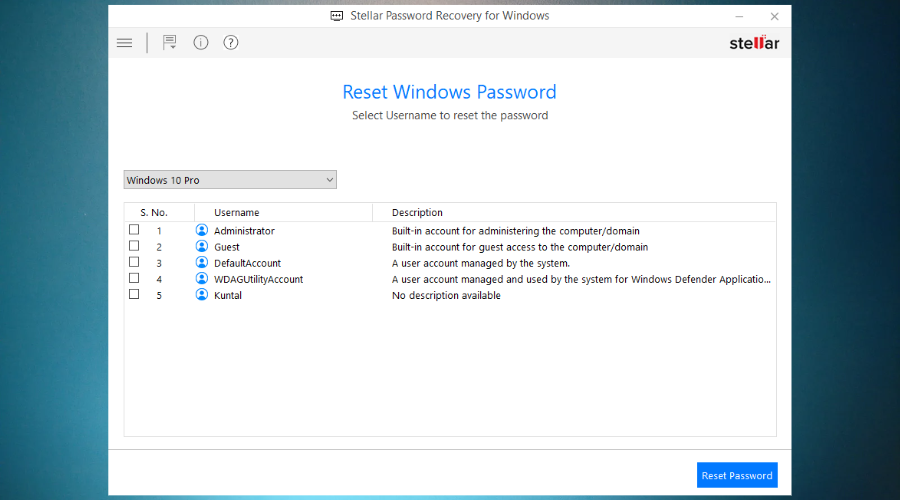
Task: Enable the checkbox for Kuntal user
Action: 134,294
